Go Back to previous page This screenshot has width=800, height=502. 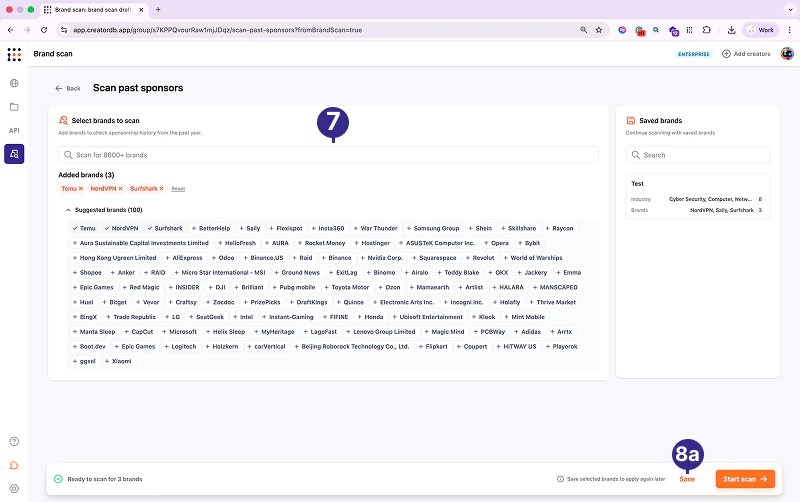(68, 88)
